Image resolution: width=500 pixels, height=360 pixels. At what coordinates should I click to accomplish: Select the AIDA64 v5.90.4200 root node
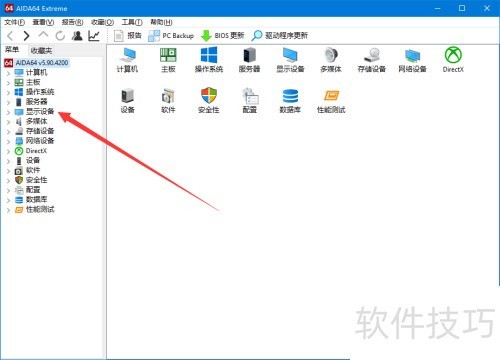37,63
